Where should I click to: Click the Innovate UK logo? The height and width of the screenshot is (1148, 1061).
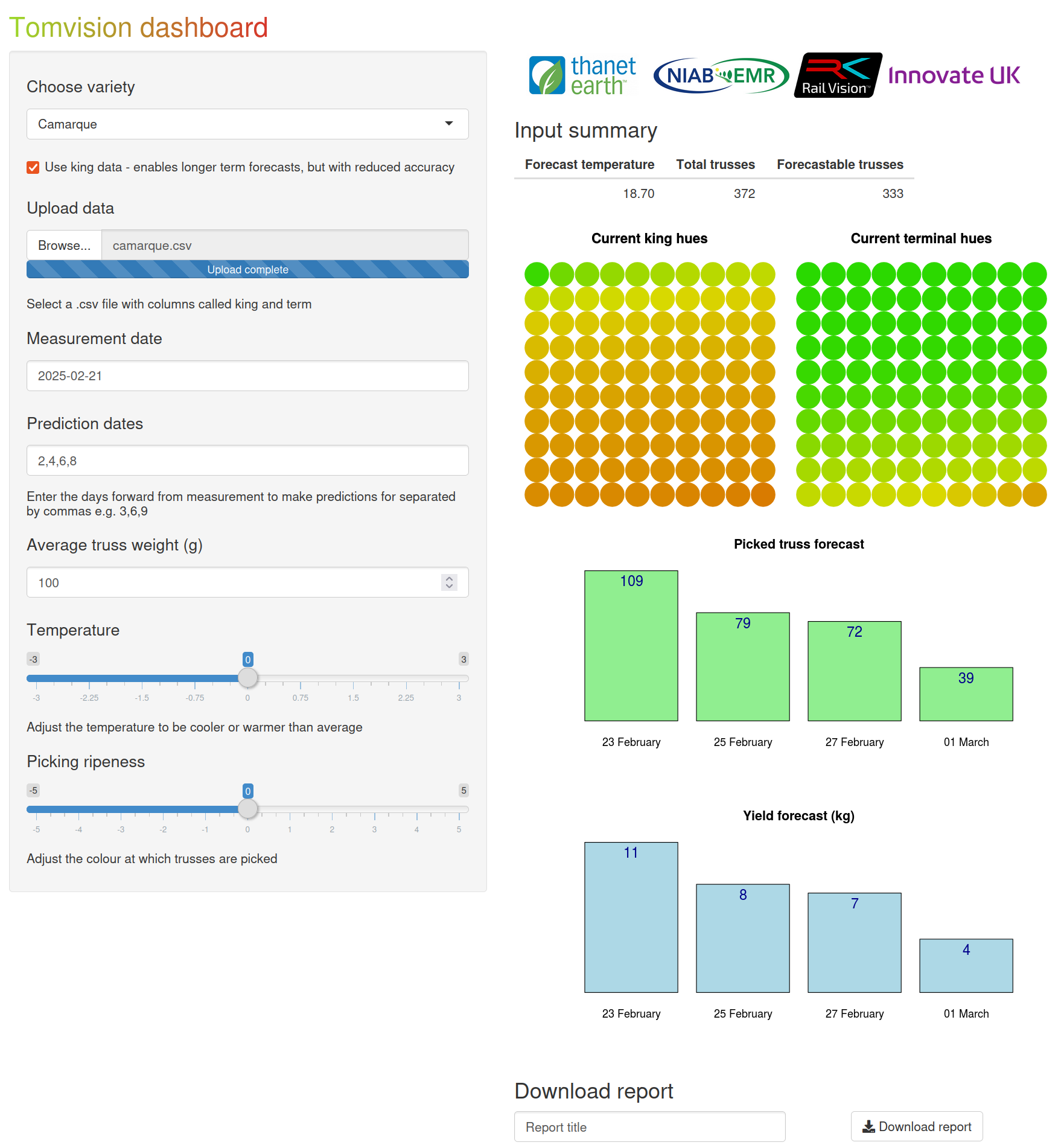coord(954,75)
